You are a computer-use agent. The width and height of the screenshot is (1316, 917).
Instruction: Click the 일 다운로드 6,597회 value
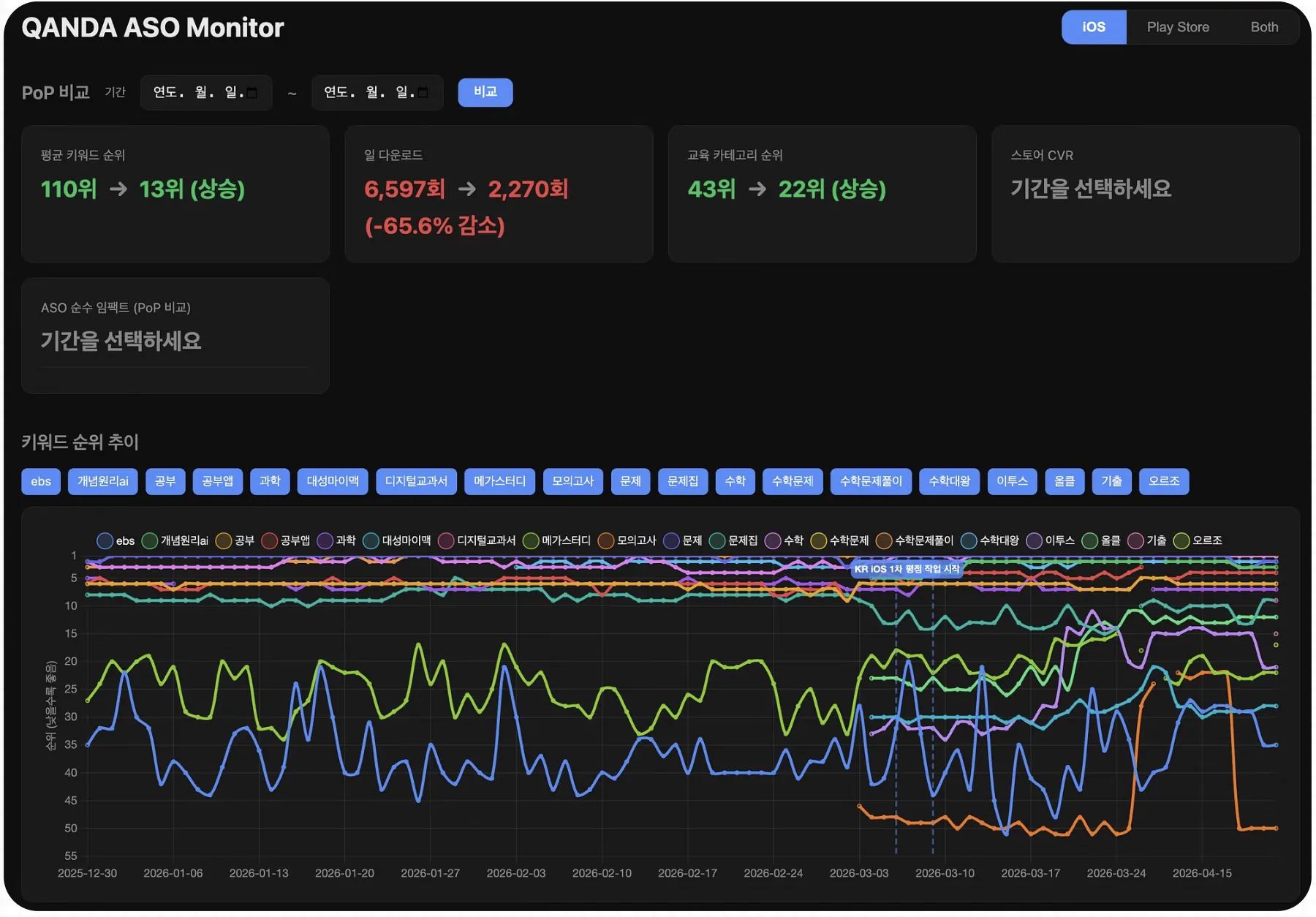click(x=404, y=189)
